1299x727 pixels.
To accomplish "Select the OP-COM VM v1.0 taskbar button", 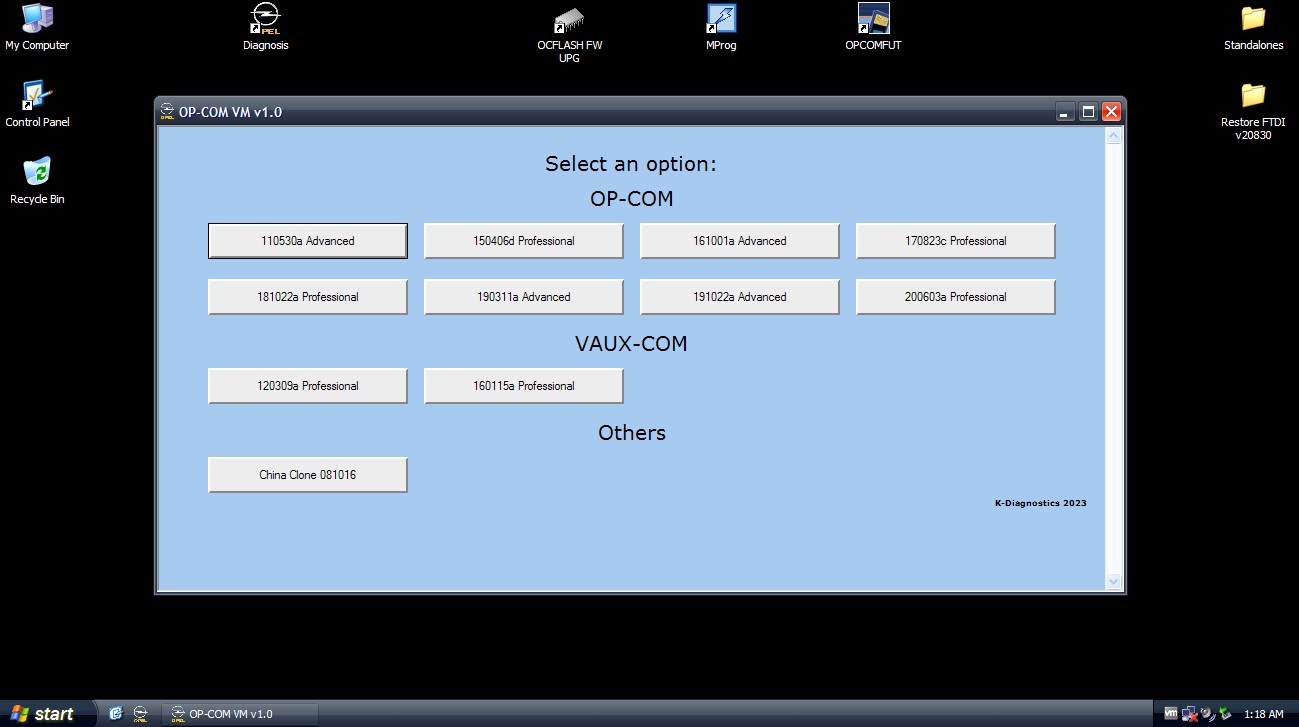I will coord(240,714).
